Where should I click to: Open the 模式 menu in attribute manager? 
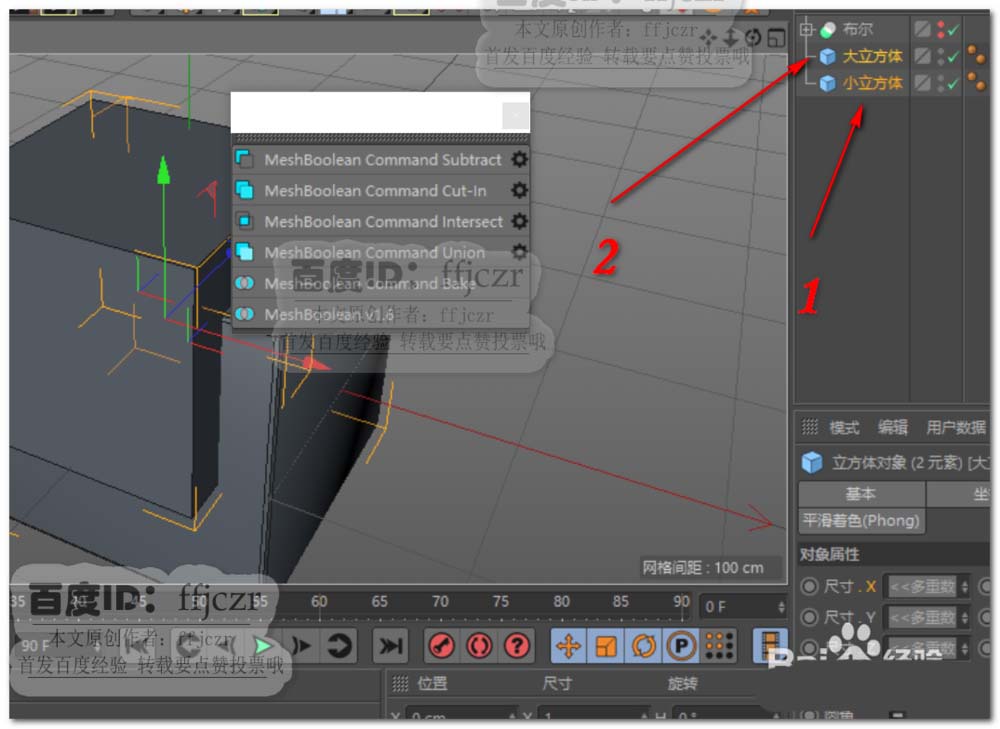pyautogui.click(x=845, y=427)
